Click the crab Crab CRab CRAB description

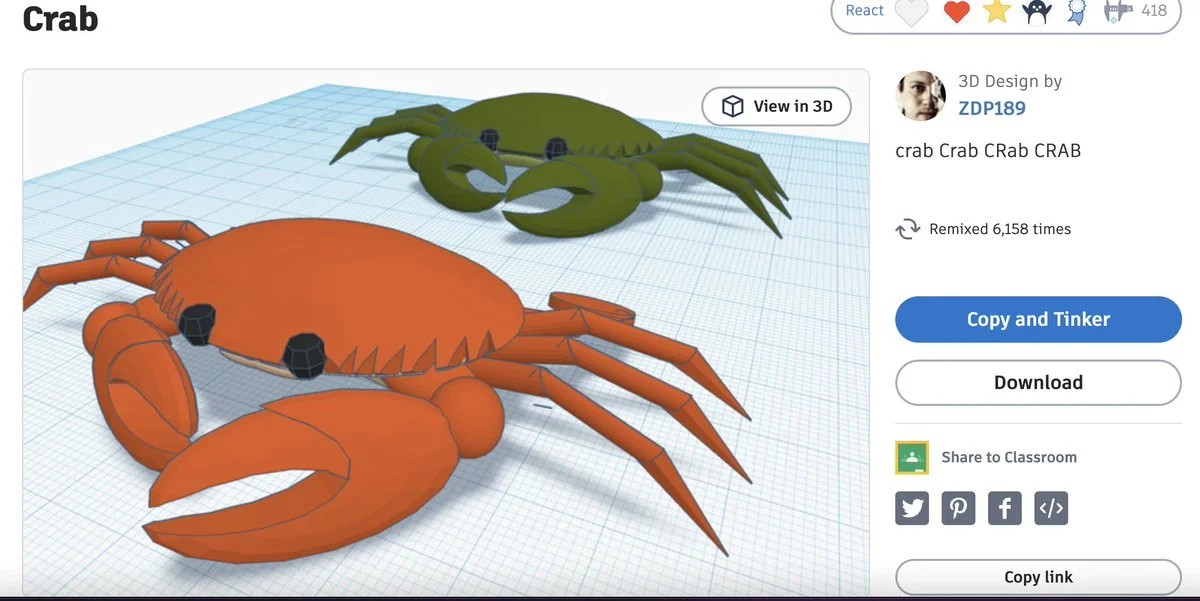pyautogui.click(x=988, y=151)
